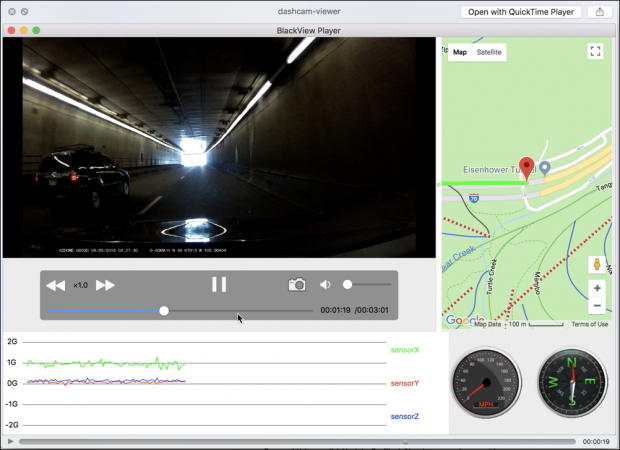Toggle fullscreen map view
The width and height of the screenshot is (620, 450).
click(596, 52)
